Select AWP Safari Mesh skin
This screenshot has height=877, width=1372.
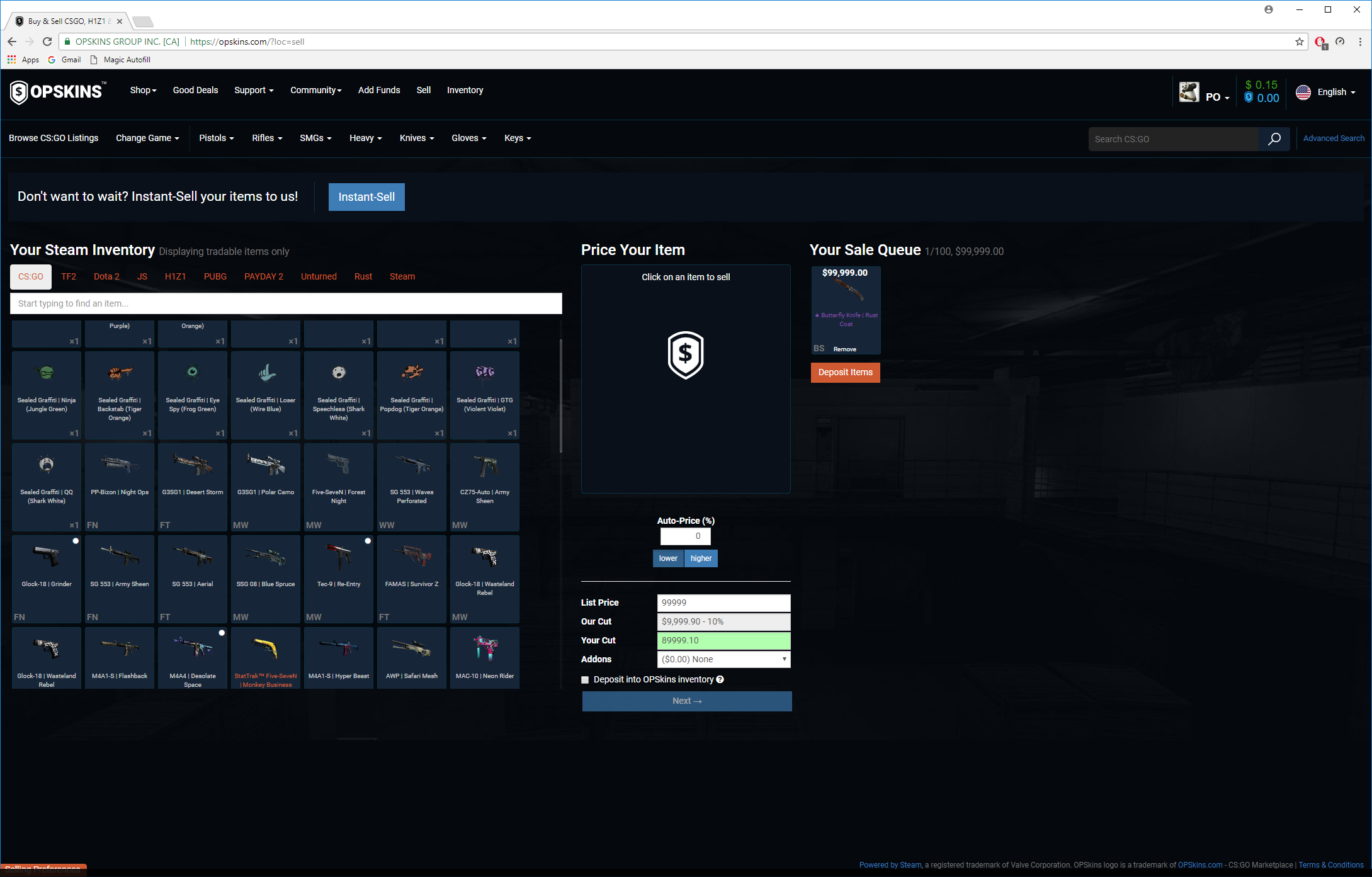coord(412,658)
